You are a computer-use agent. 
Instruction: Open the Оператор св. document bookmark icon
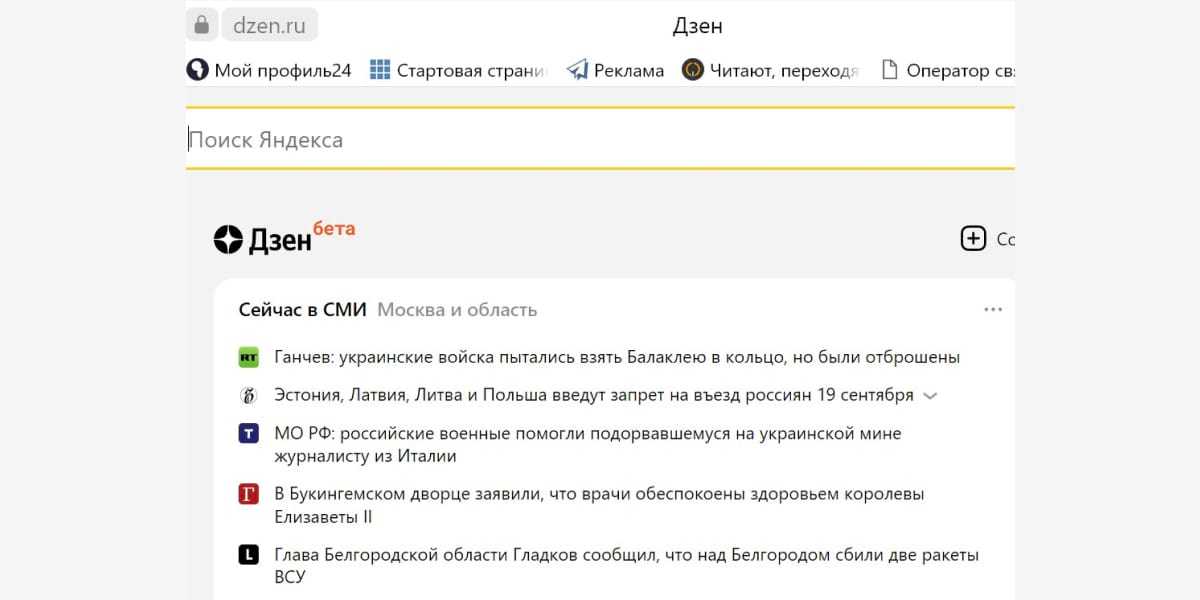(x=889, y=70)
